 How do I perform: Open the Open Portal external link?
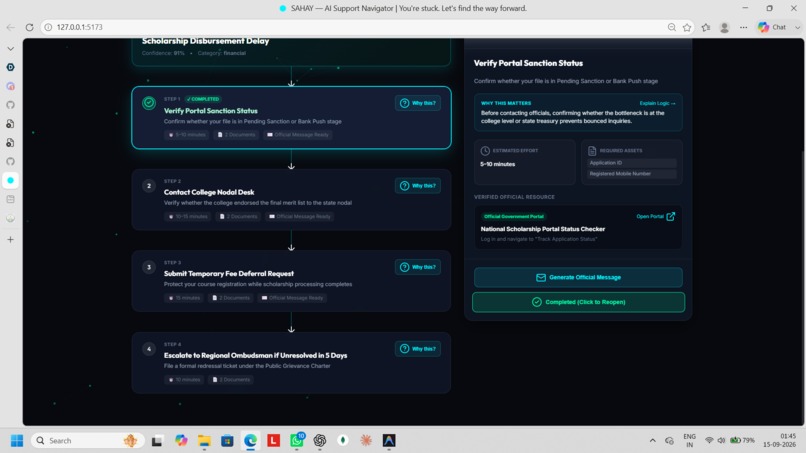(x=655, y=216)
